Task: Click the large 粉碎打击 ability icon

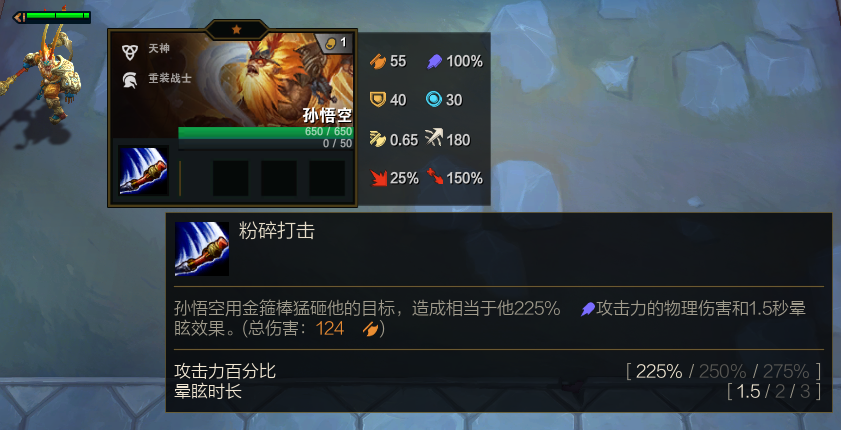Action: (x=202, y=248)
